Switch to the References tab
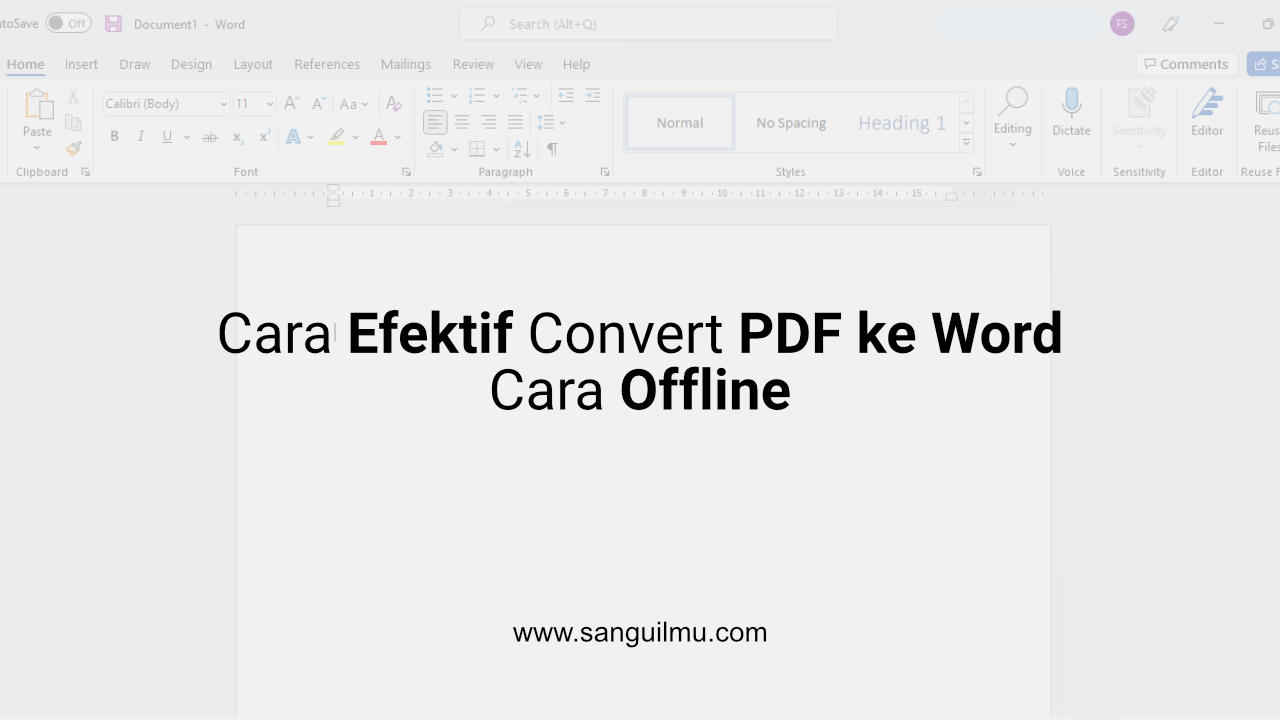Image resolution: width=1280 pixels, height=720 pixels. tap(327, 64)
